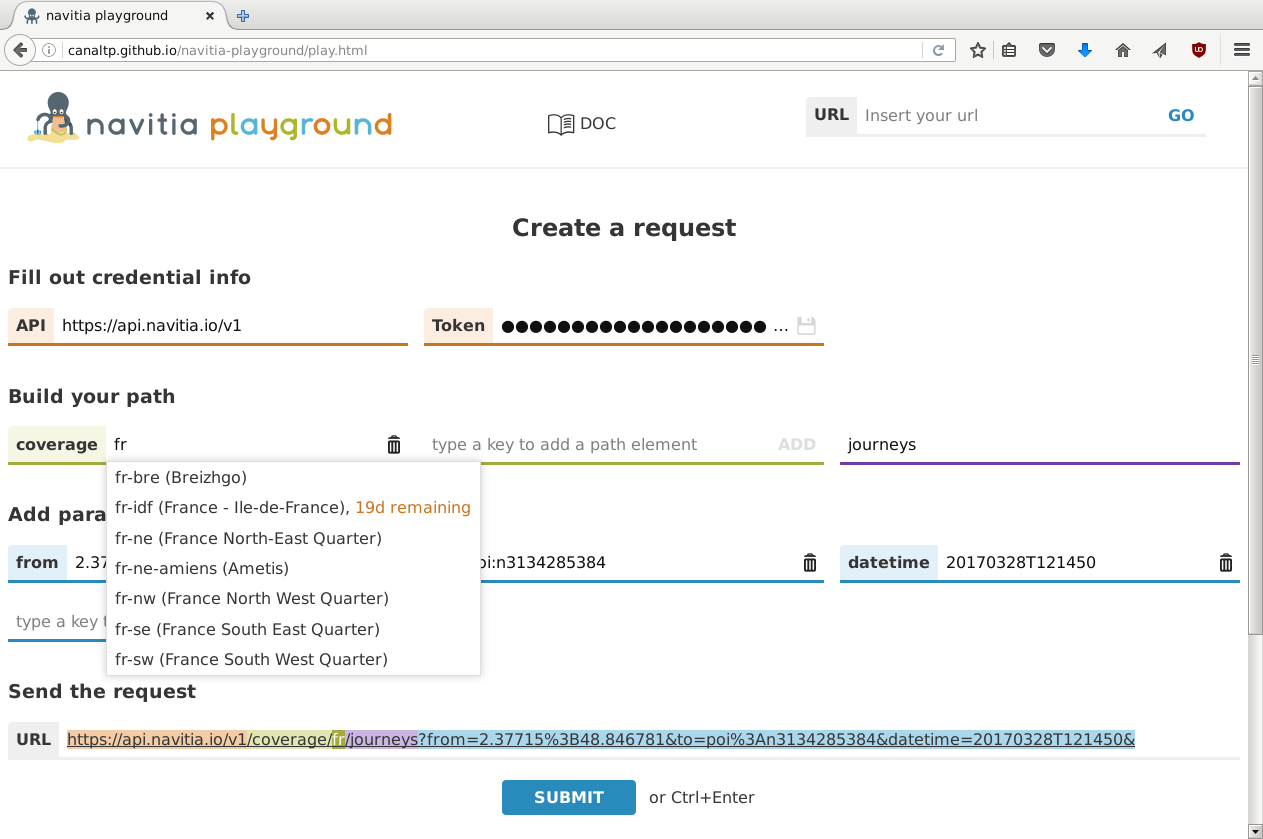Click the page vertical scrollbar thumb
The width and height of the screenshot is (1263, 839).
pos(1255,359)
